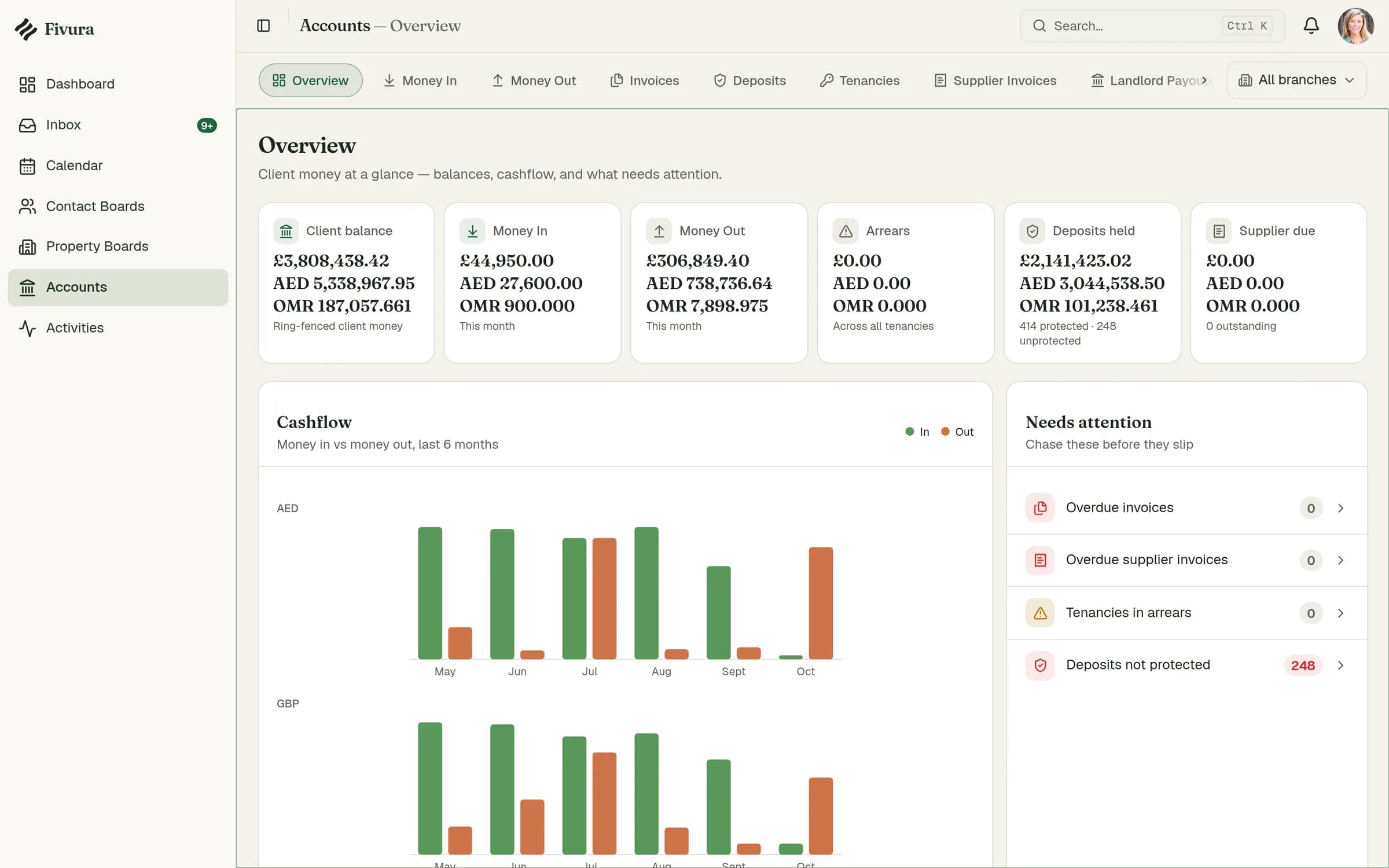1389x868 pixels.
Task: Click the Out legend orange dot
Action: click(x=945, y=432)
